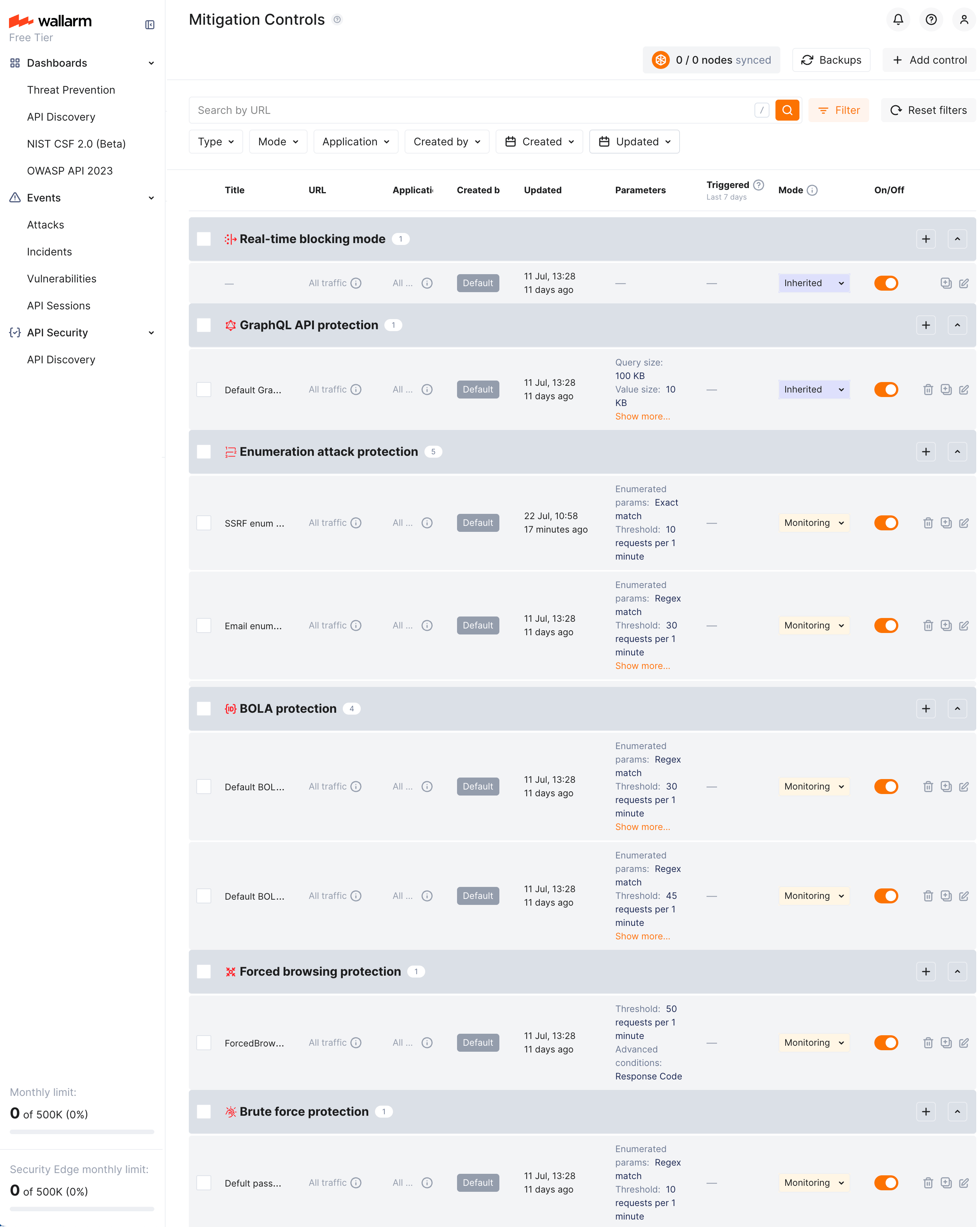Open the Mode dropdown of Default BOLA control

[814, 786]
